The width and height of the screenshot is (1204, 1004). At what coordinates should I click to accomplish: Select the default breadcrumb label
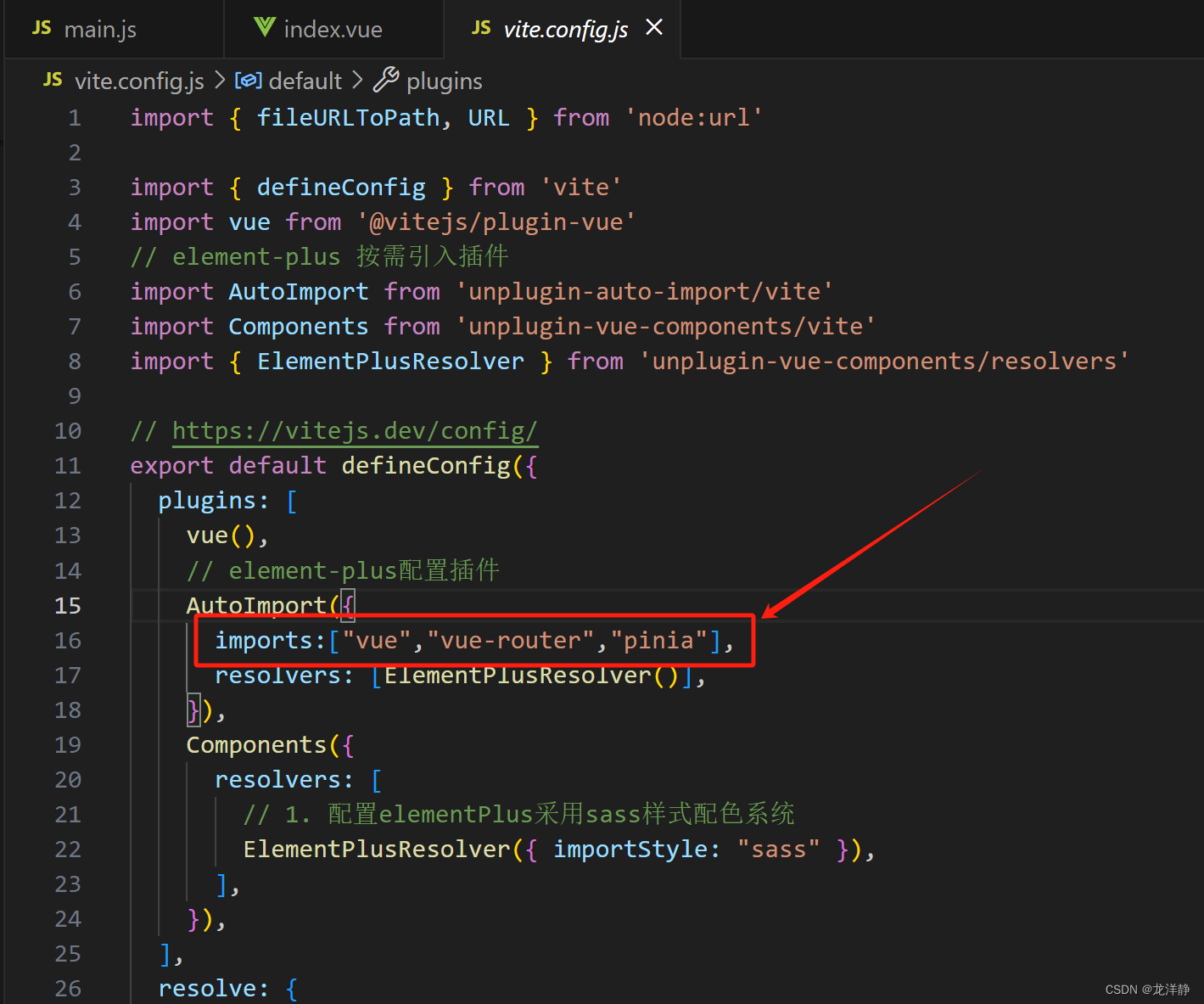[x=305, y=80]
